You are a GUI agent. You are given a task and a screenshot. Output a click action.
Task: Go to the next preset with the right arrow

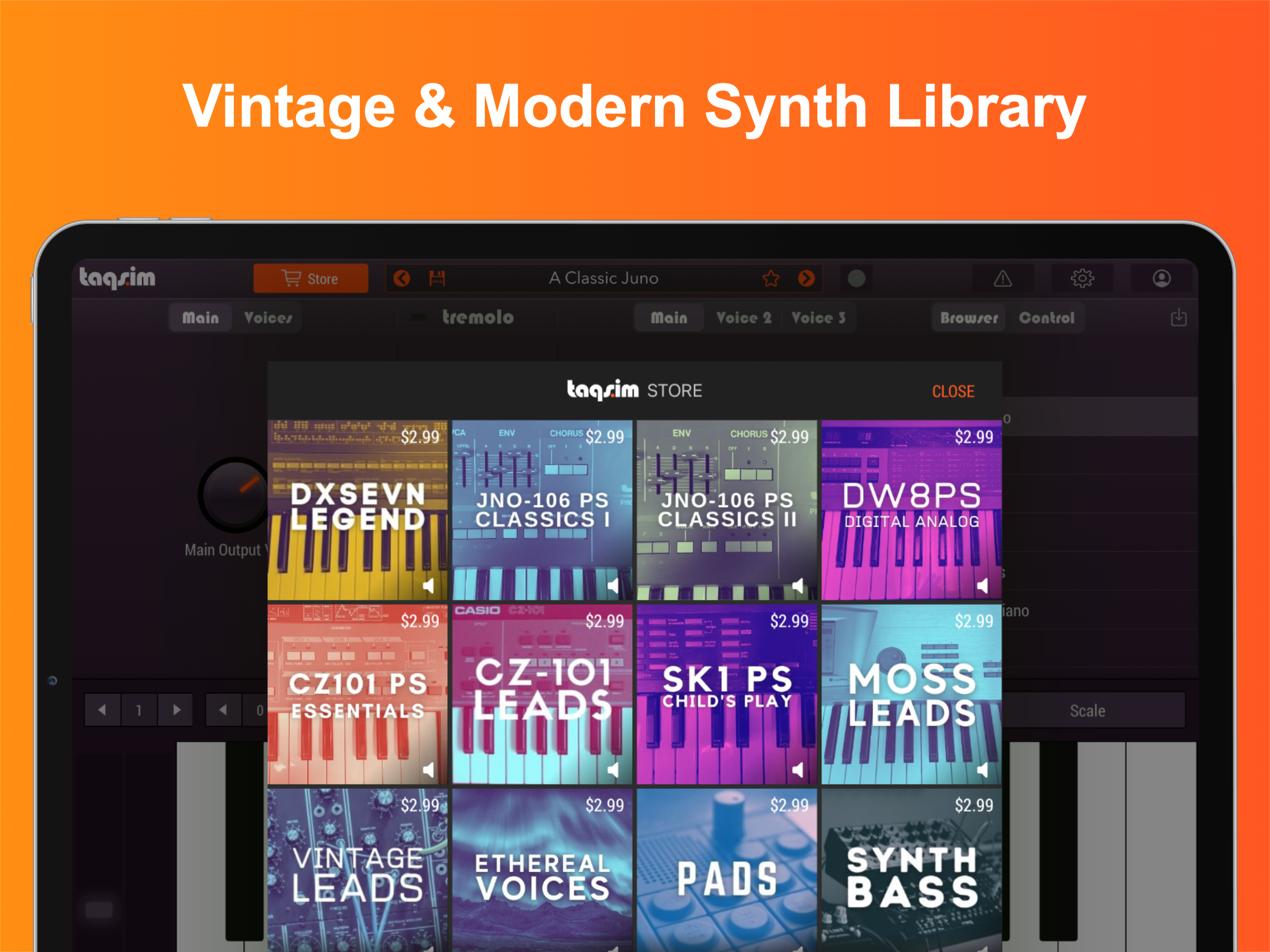[806, 278]
